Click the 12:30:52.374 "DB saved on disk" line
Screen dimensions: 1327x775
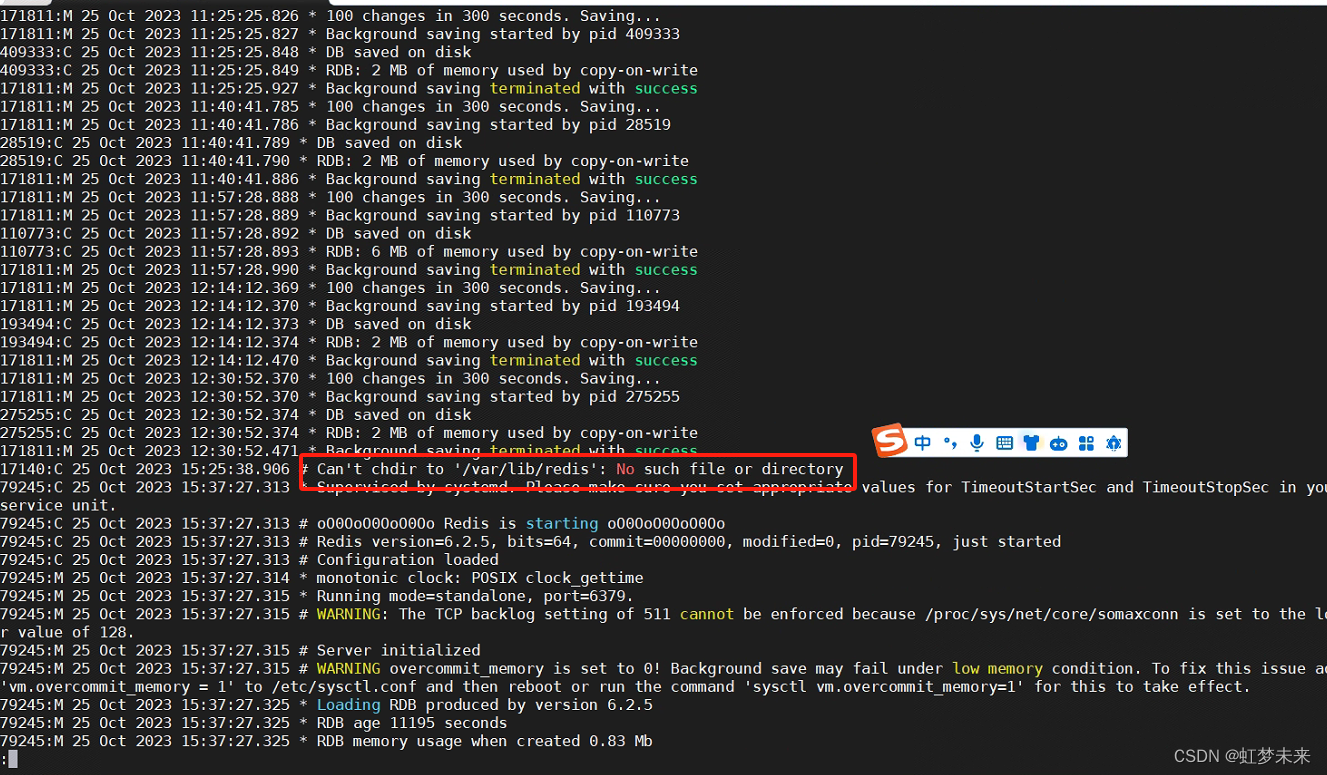click(236, 414)
